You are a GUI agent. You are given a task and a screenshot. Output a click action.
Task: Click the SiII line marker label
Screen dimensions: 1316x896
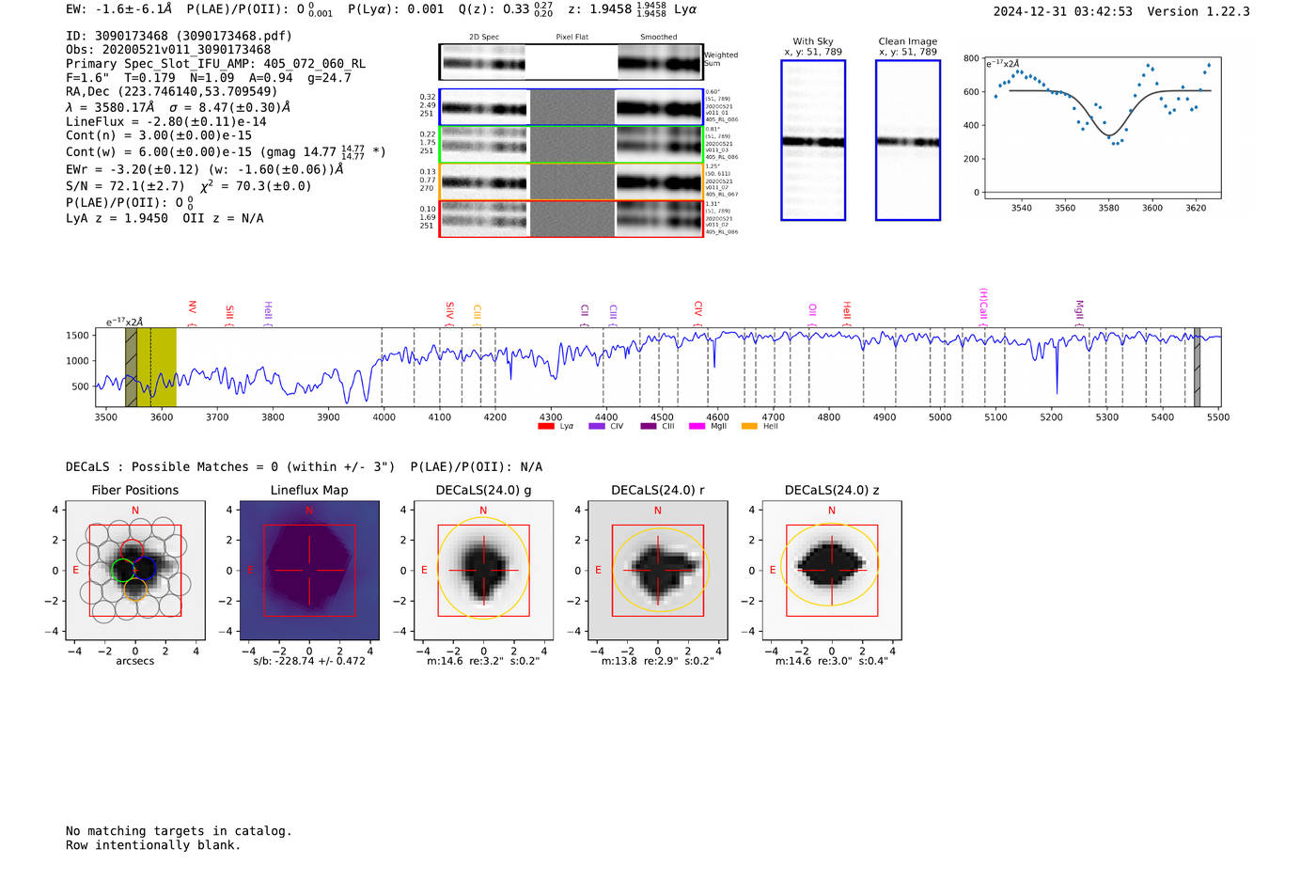tap(229, 312)
